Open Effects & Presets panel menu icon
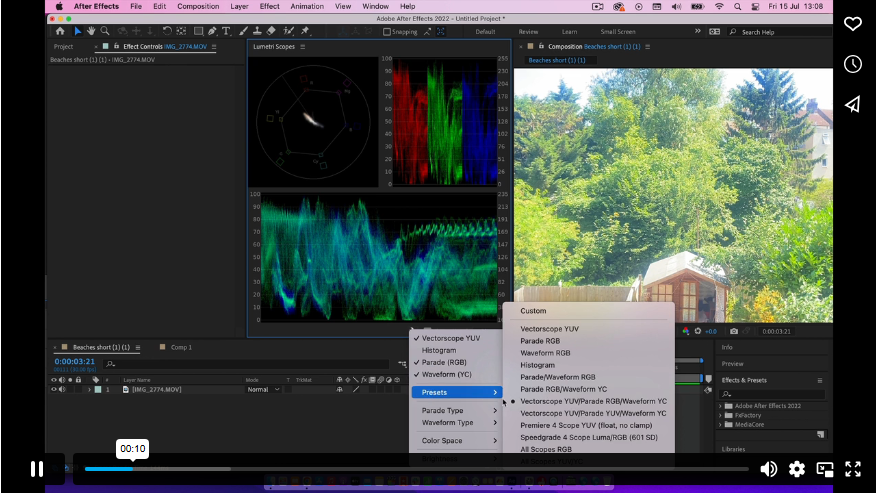 point(820,381)
